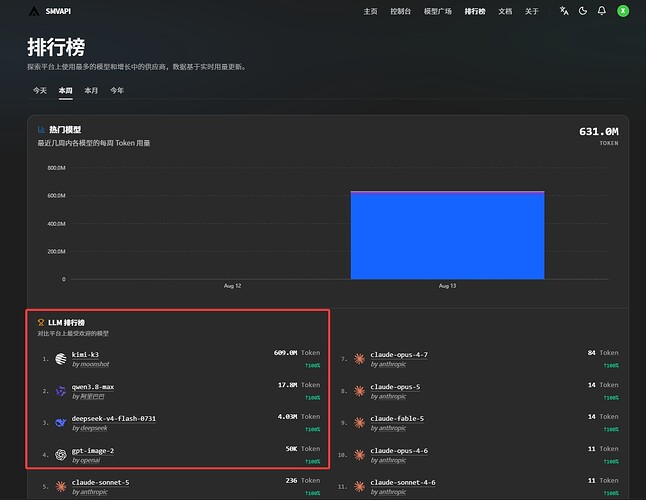Click the 236 Token value
This screenshot has height=500, width=646.
click(303, 481)
